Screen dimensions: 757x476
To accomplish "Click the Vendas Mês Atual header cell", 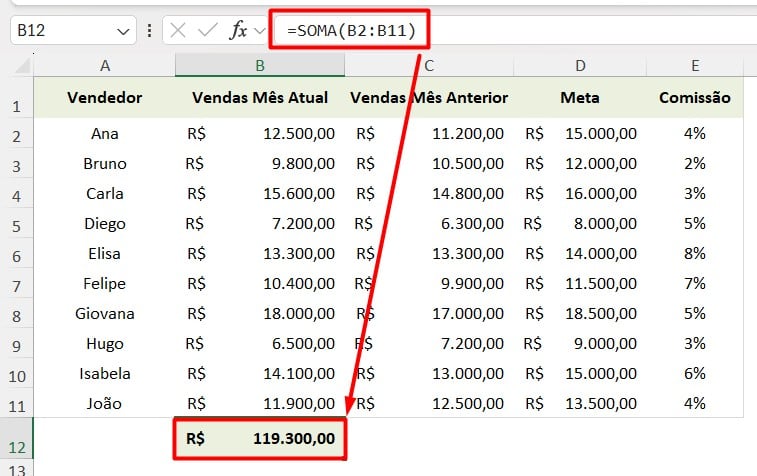I will (260, 98).
